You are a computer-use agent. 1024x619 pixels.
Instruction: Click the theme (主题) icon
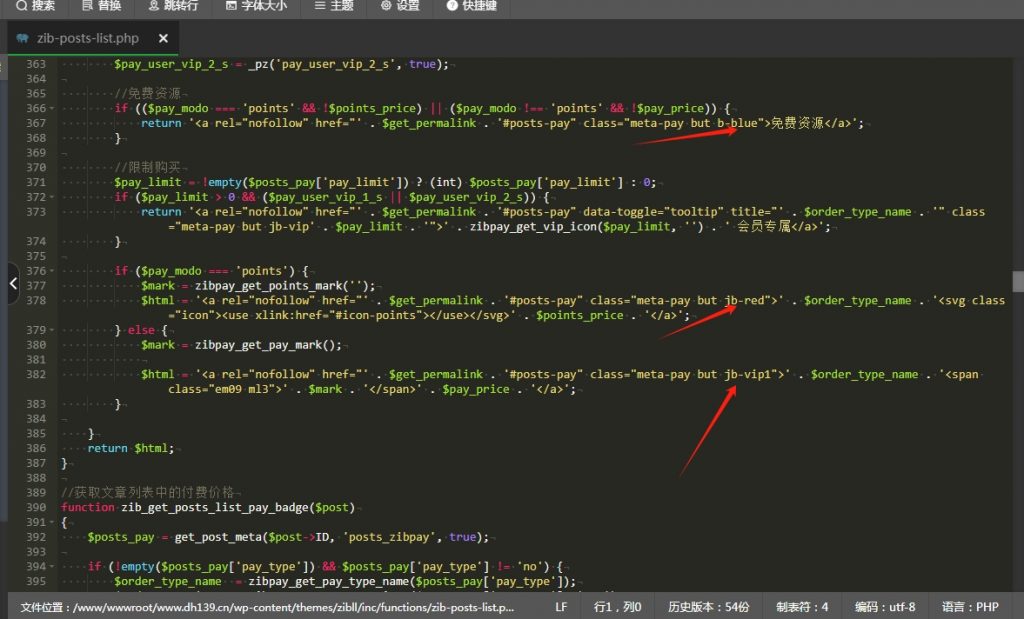pyautogui.click(x=319, y=6)
